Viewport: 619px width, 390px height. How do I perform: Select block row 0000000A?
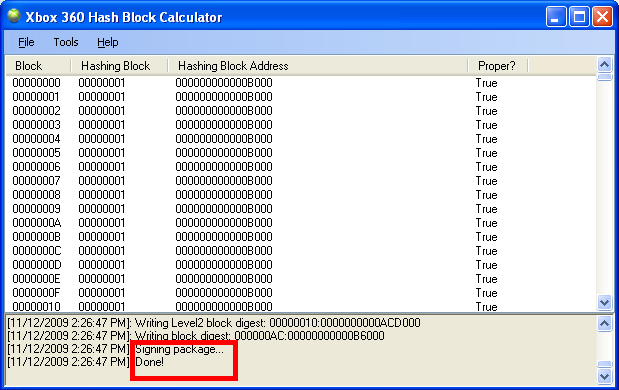301,223
